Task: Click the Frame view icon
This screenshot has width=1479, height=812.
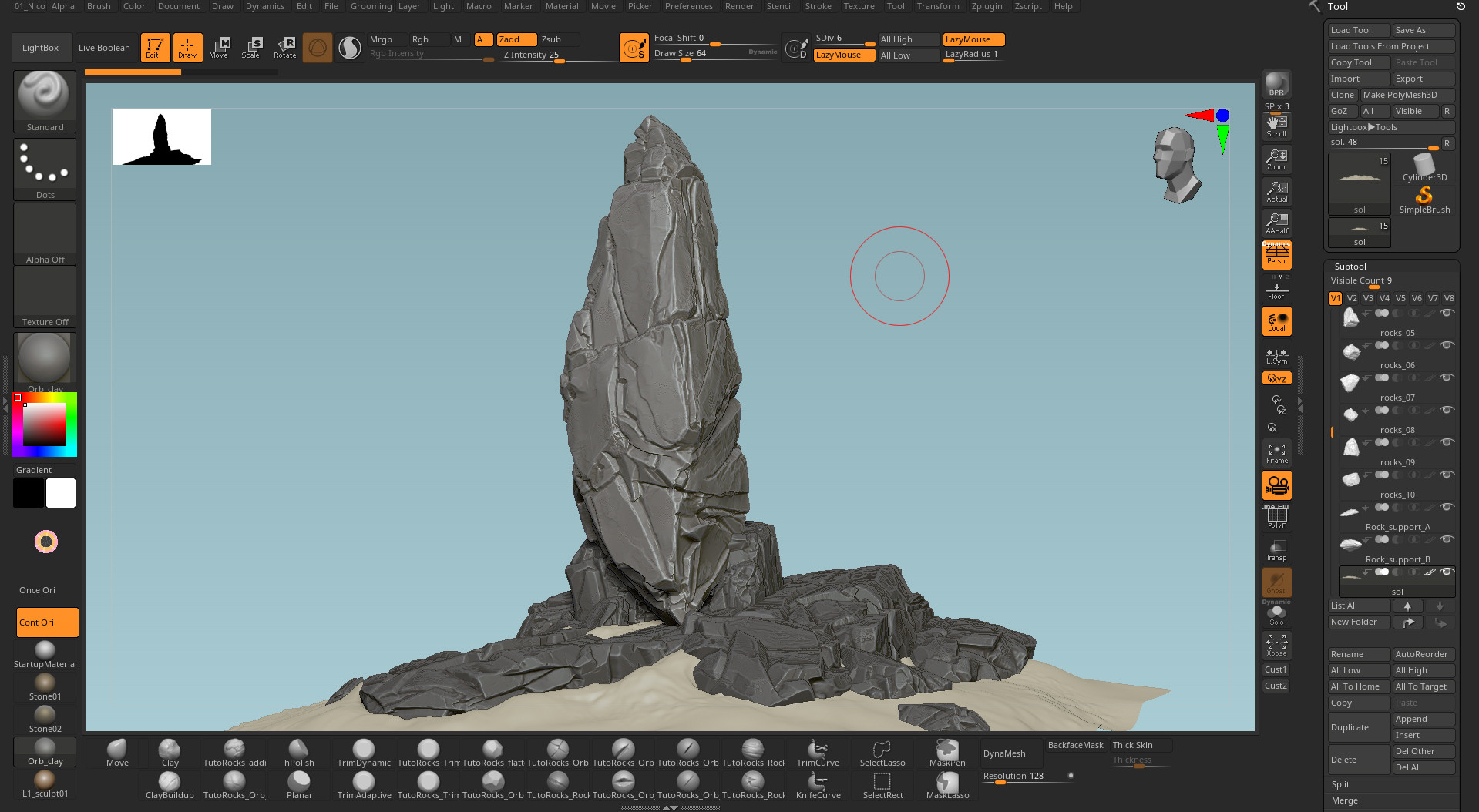Action: point(1276,453)
